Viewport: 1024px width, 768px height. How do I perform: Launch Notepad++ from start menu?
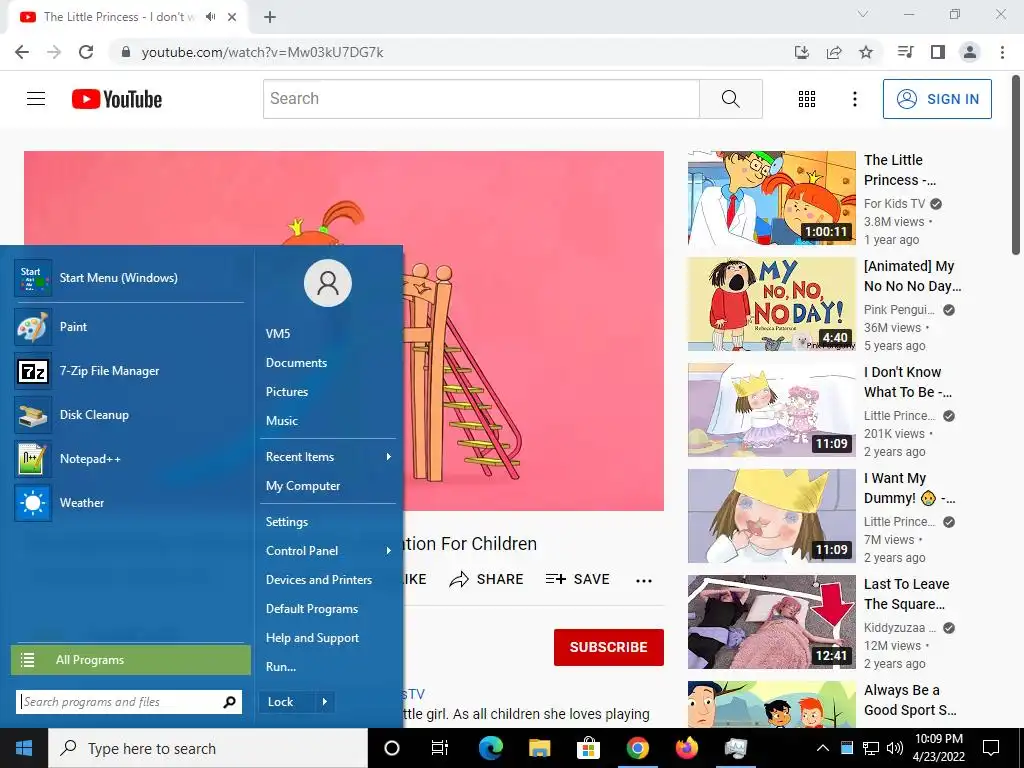tap(129, 458)
